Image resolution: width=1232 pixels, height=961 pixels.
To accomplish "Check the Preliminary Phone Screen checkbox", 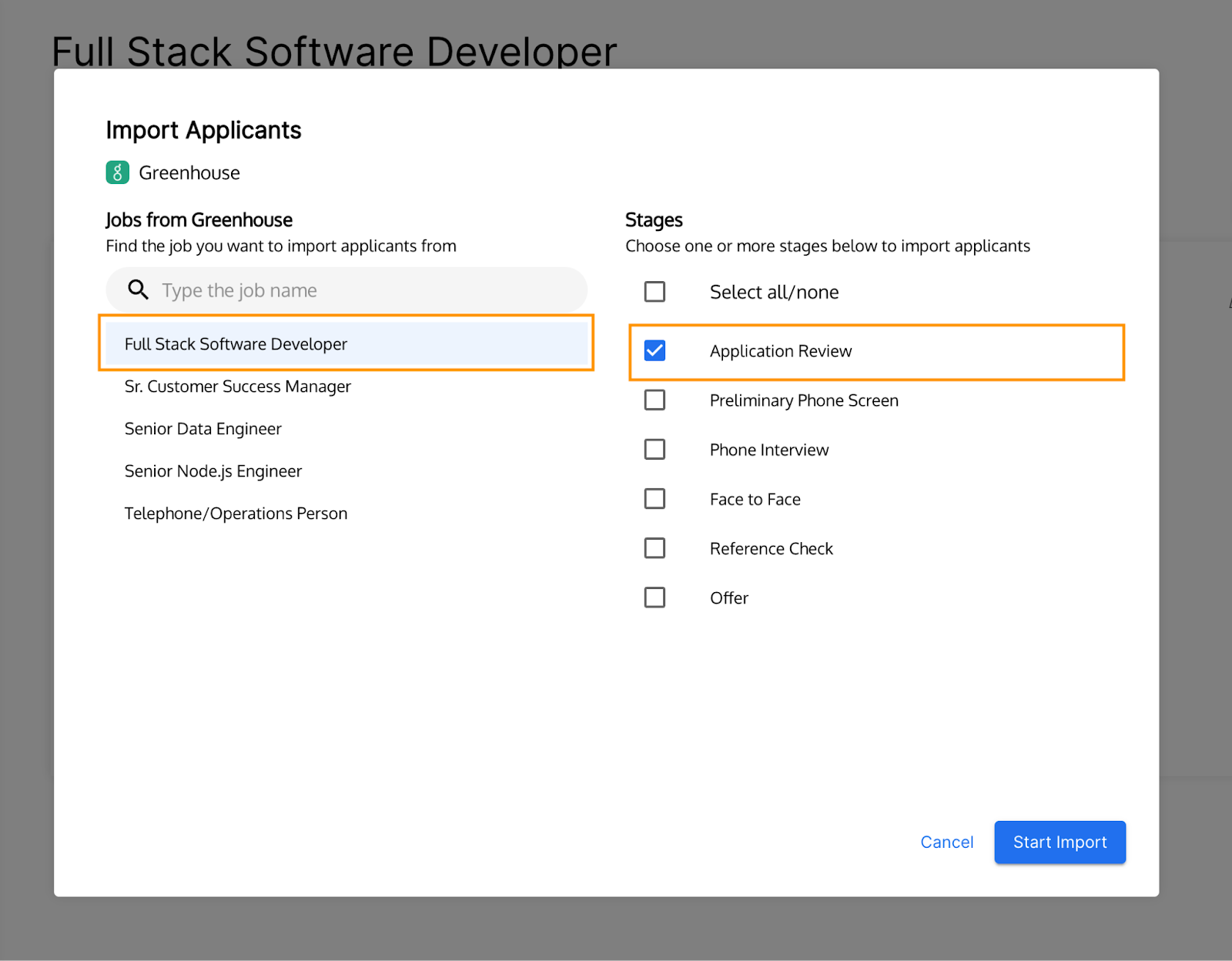I will pos(654,400).
